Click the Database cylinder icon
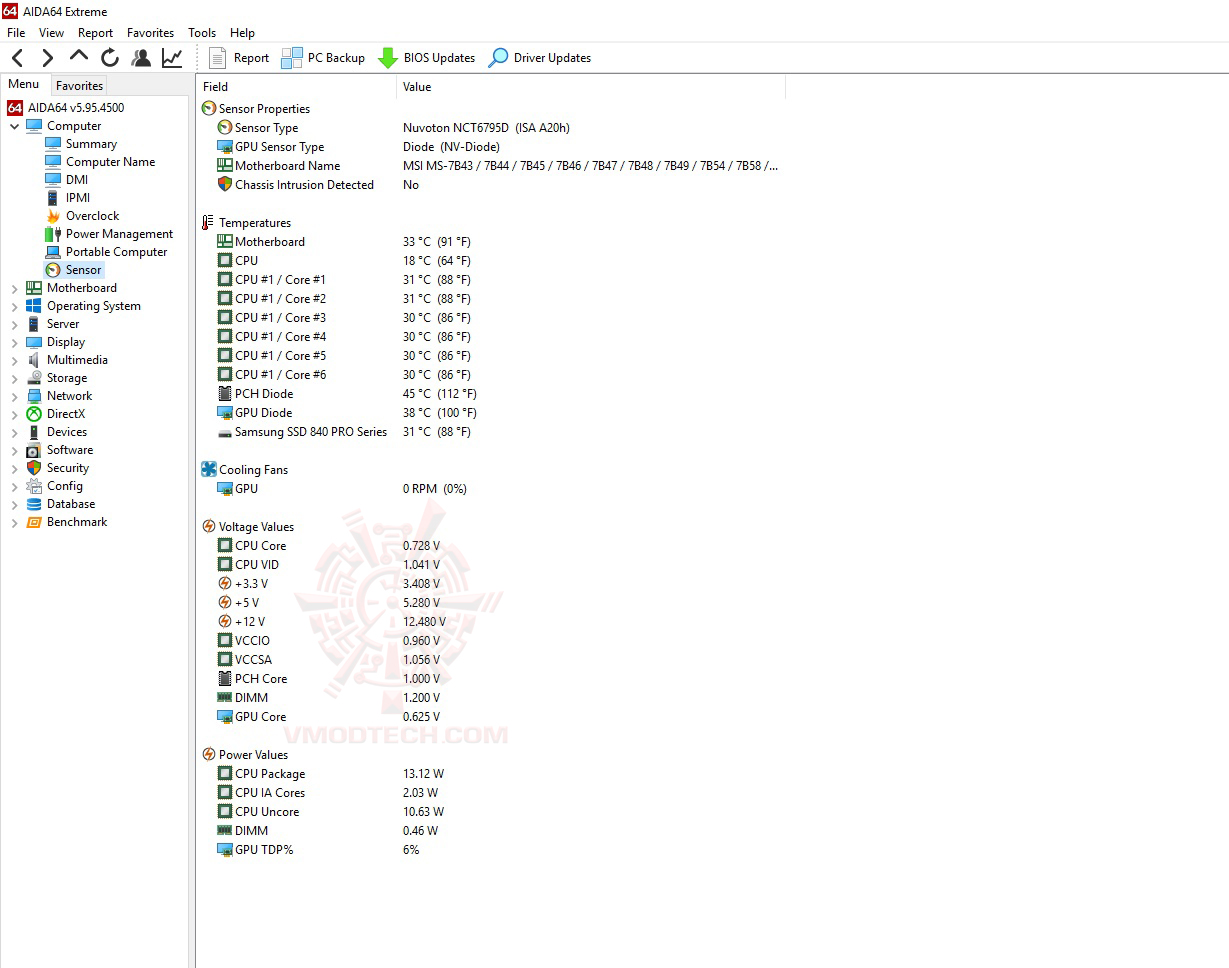The image size is (1229, 968). coord(34,504)
